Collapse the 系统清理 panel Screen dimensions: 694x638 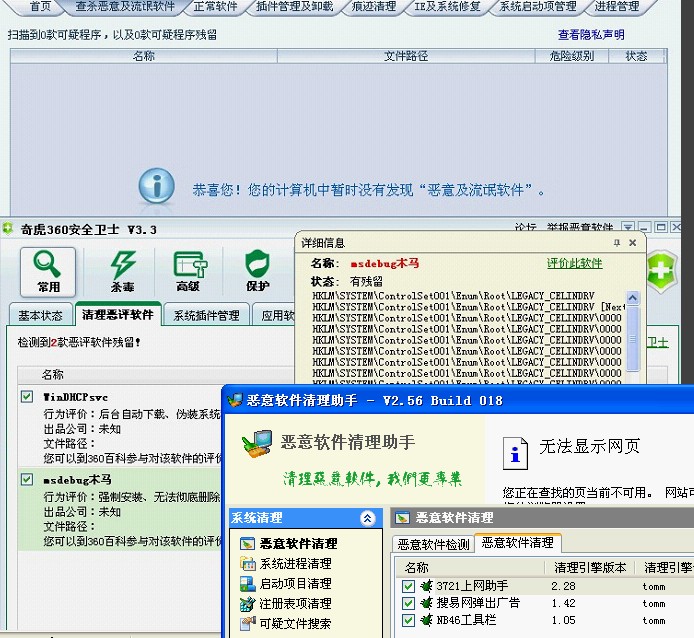[367, 518]
